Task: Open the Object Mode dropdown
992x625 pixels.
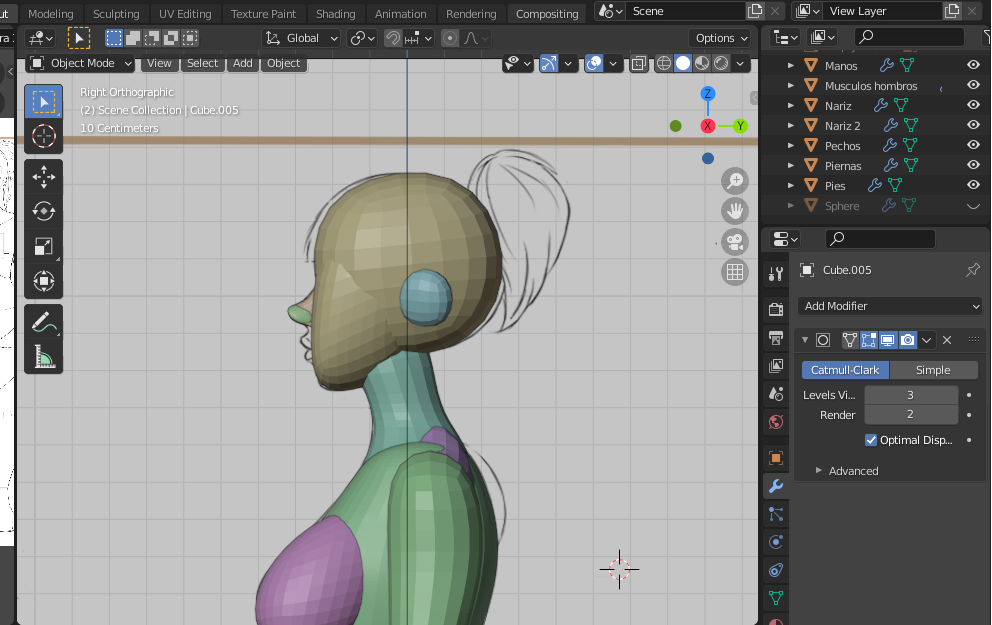Action: [81, 63]
